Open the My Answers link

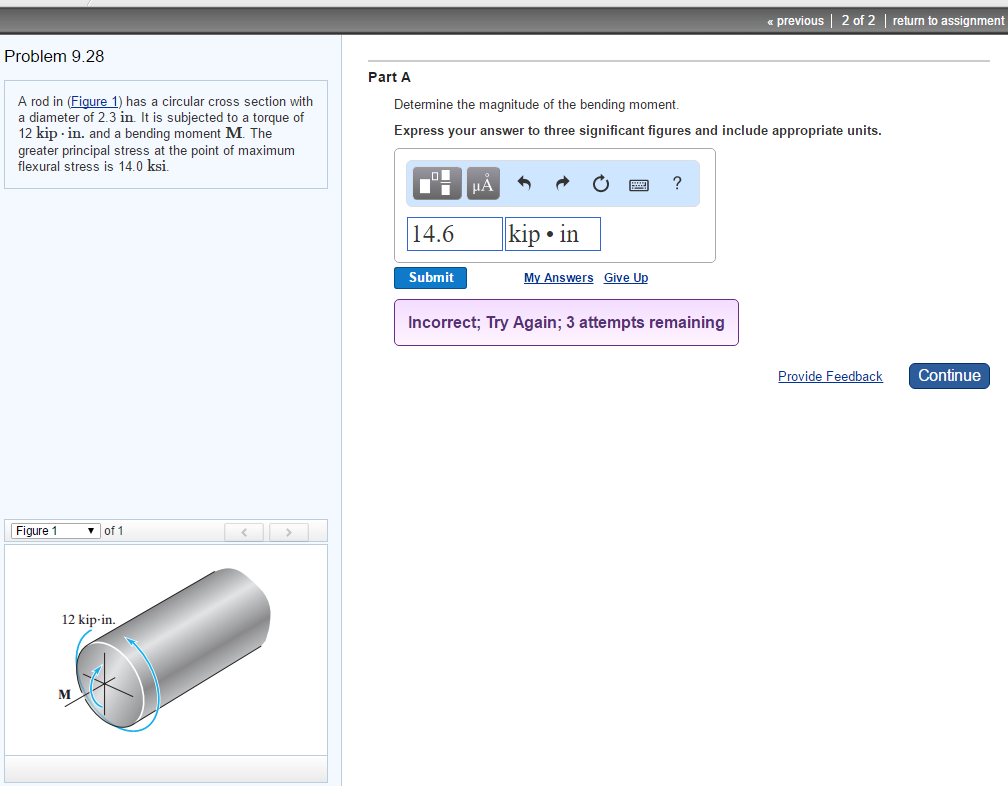point(558,278)
